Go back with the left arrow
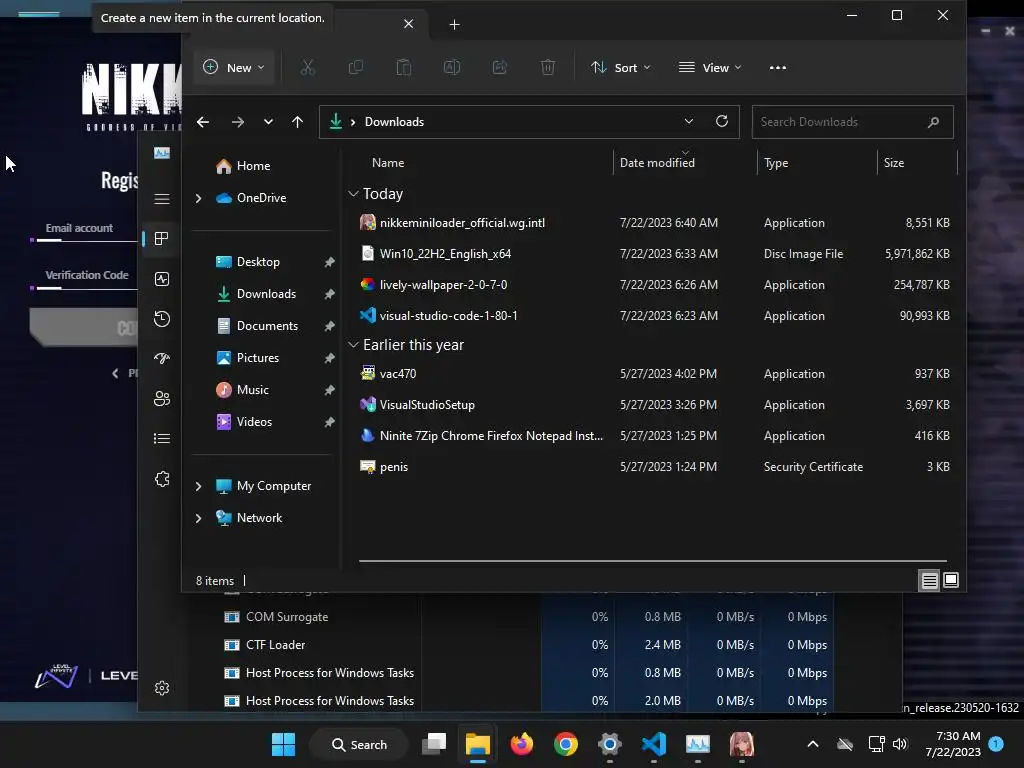 coord(203,121)
